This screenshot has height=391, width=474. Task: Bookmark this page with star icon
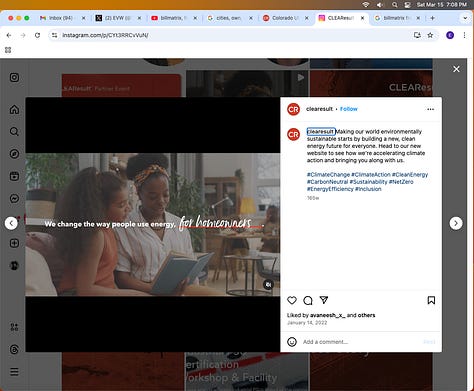point(430,35)
